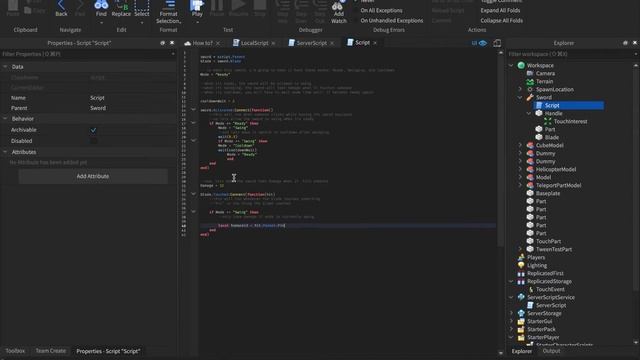The height and width of the screenshot is (360, 640).
Task: Toggle the Disabled checkbox
Action: coord(93,141)
